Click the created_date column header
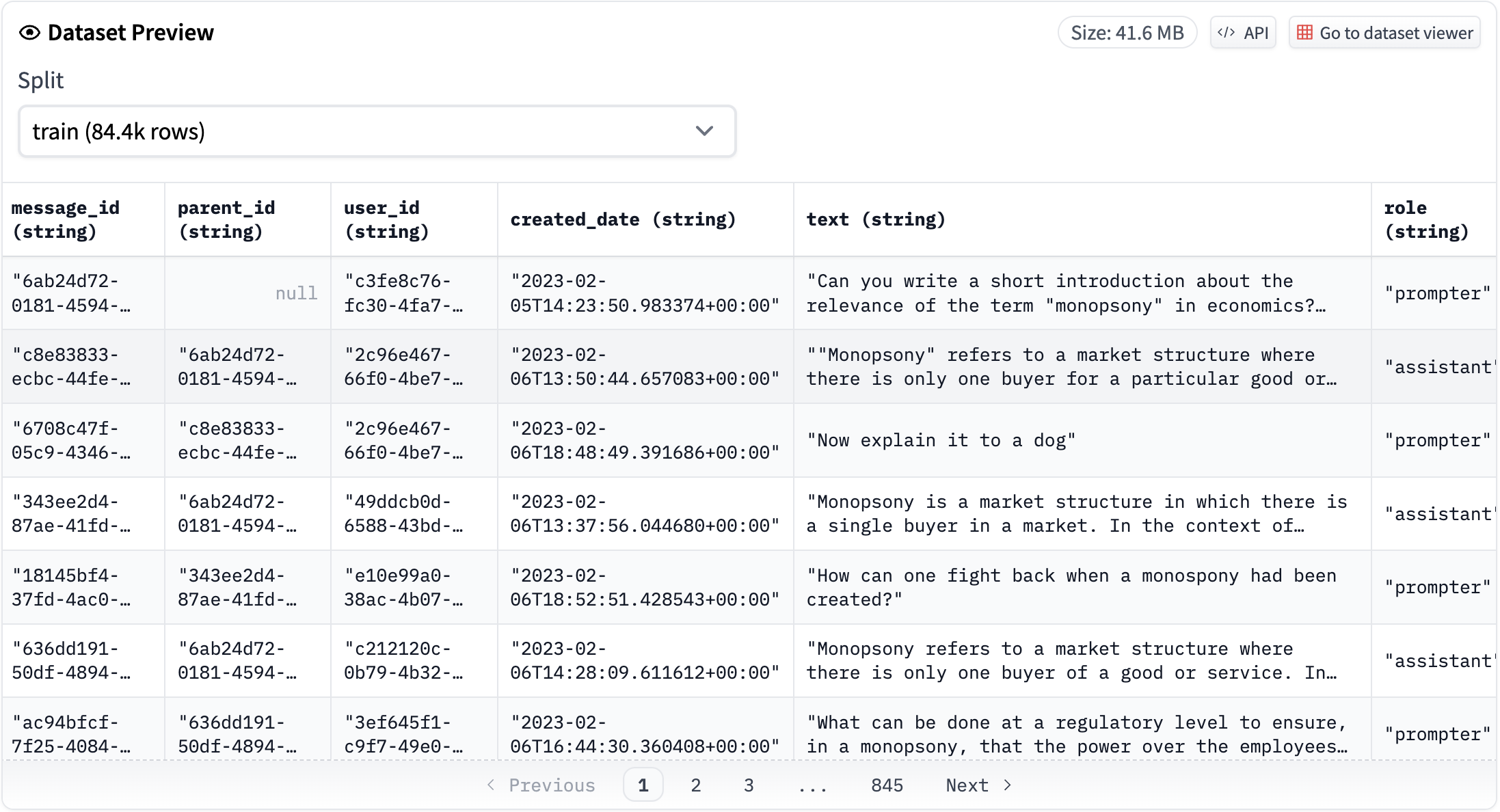 click(x=622, y=219)
